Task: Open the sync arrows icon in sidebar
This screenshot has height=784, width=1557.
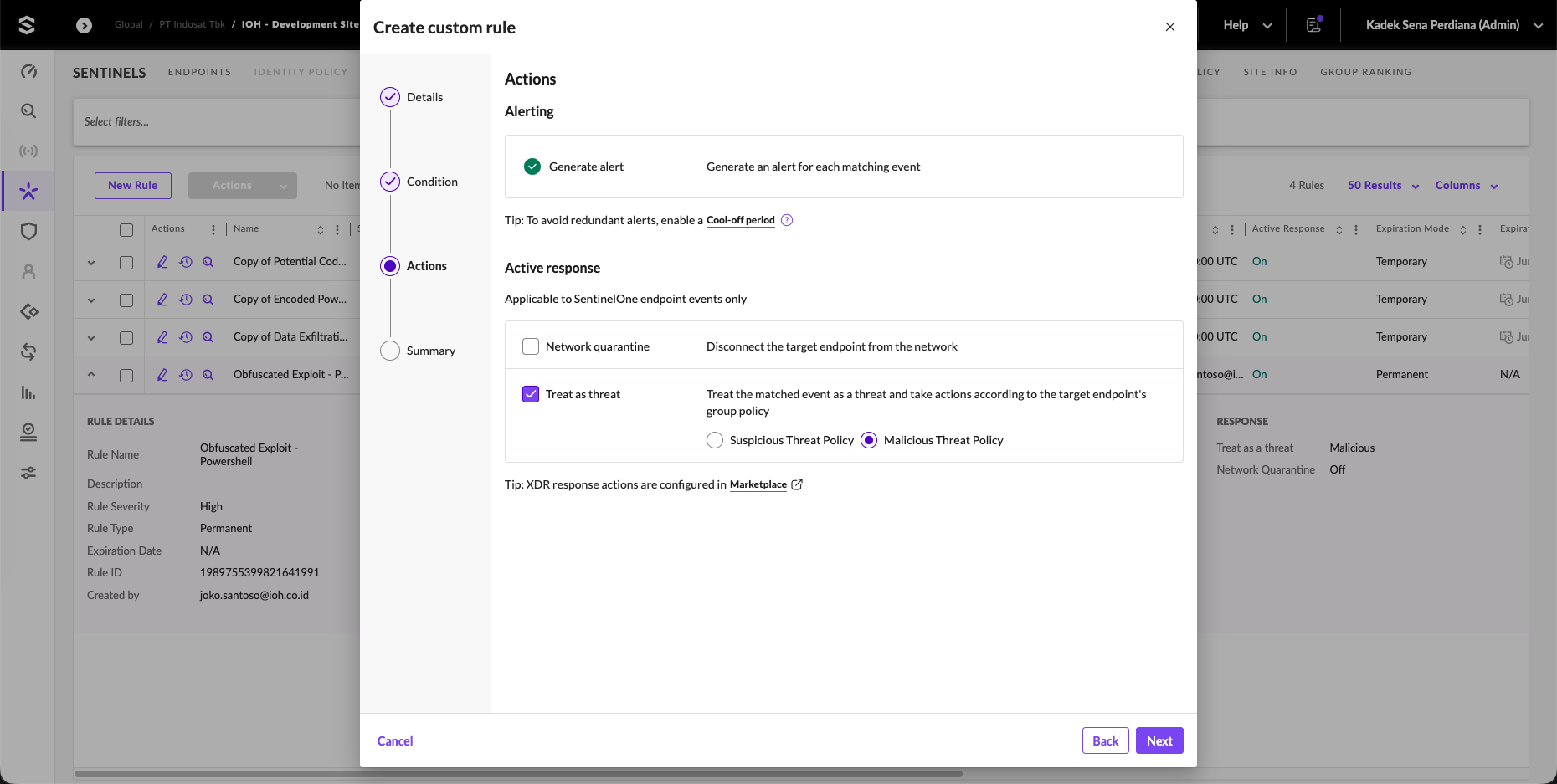Action: click(28, 351)
